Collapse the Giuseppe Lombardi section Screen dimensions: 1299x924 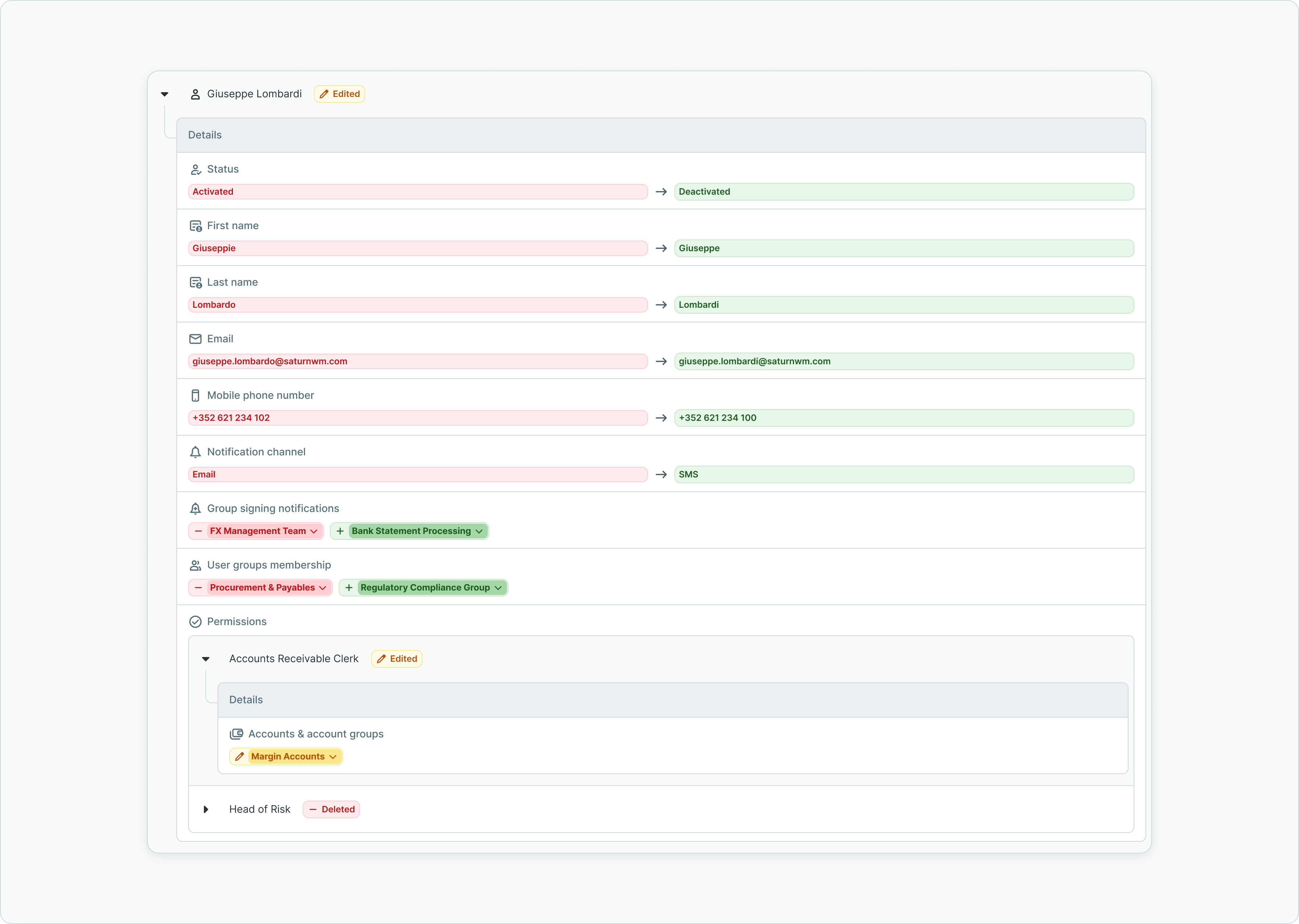[165, 94]
